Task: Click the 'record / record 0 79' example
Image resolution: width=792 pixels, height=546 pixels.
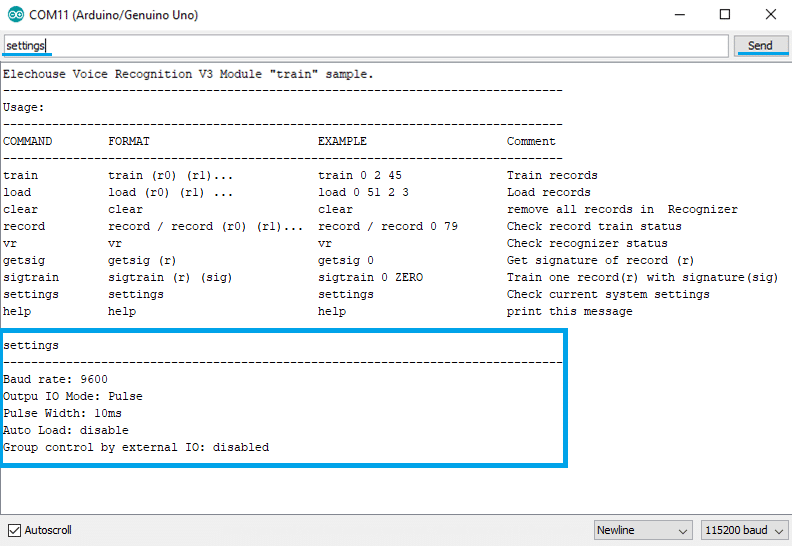Action: tap(388, 226)
